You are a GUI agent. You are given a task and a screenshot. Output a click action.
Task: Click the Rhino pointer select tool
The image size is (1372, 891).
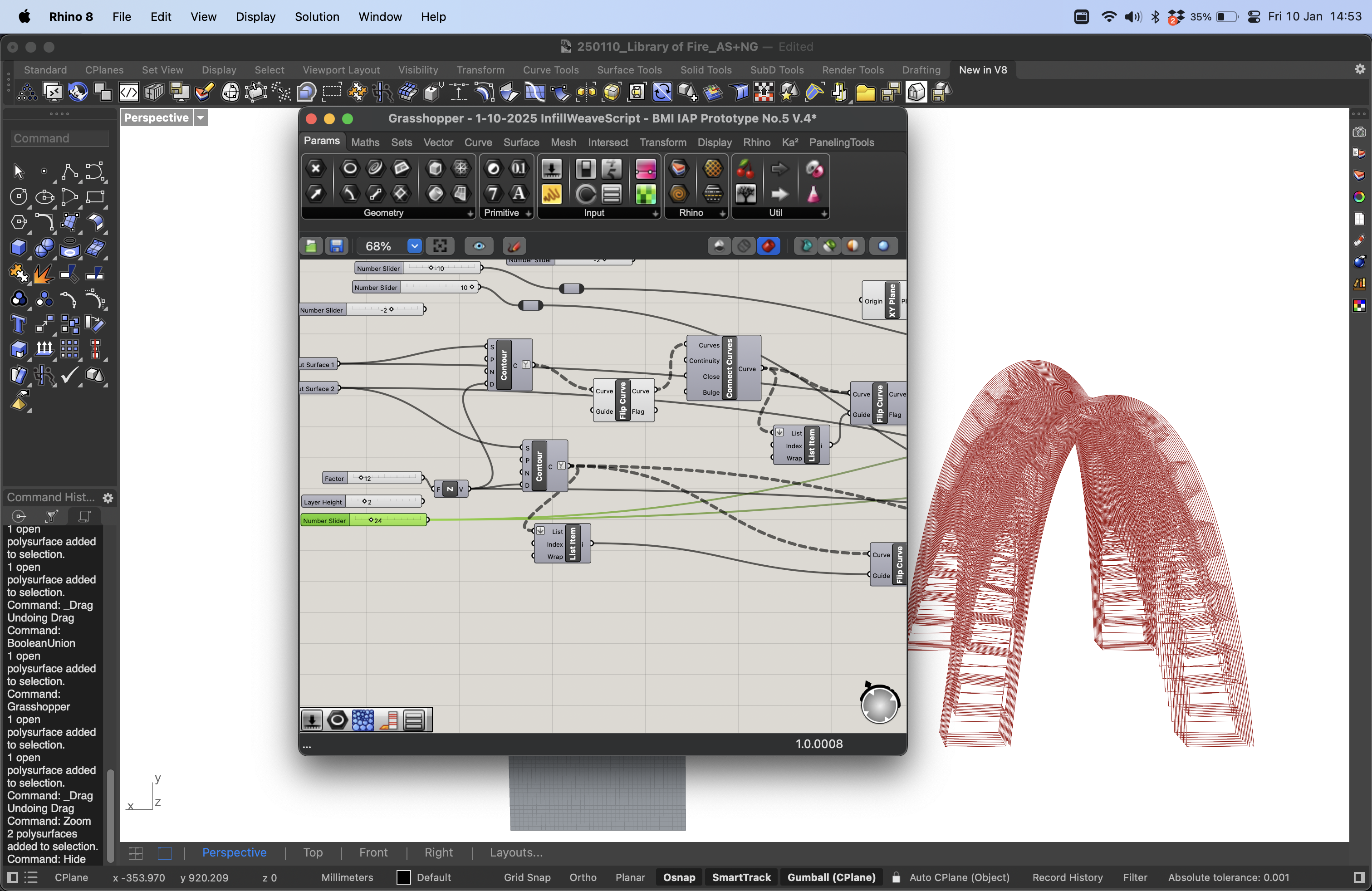pos(19,172)
